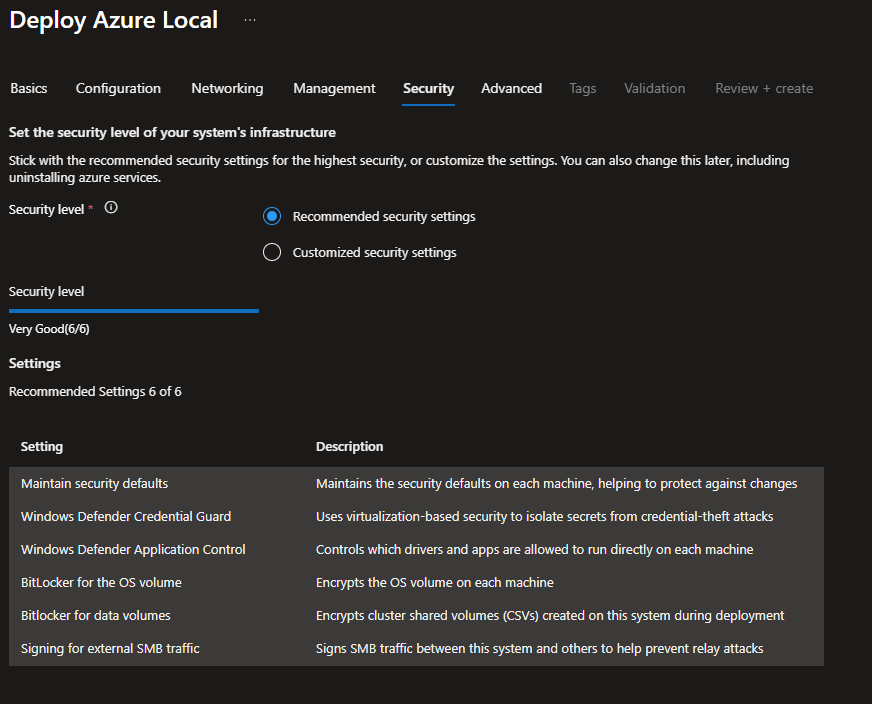Open the Management tab

[334, 88]
